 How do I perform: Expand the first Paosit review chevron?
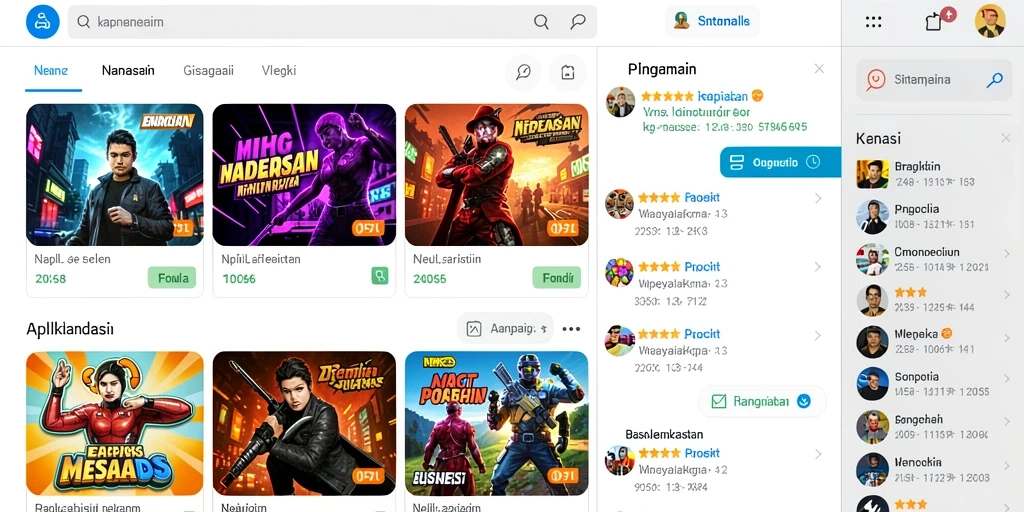coord(818,198)
